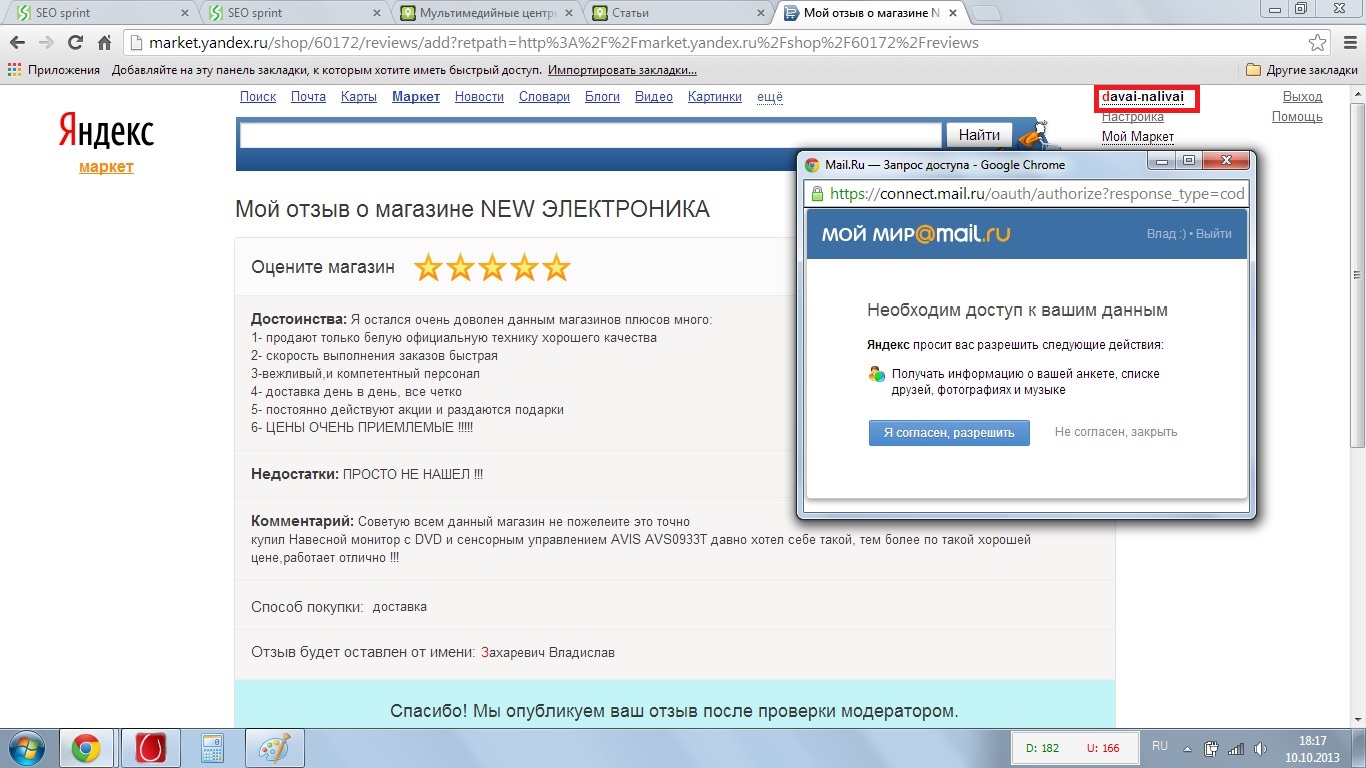The height and width of the screenshot is (768, 1366).
Task: Click the Найти search button
Action: point(979,134)
